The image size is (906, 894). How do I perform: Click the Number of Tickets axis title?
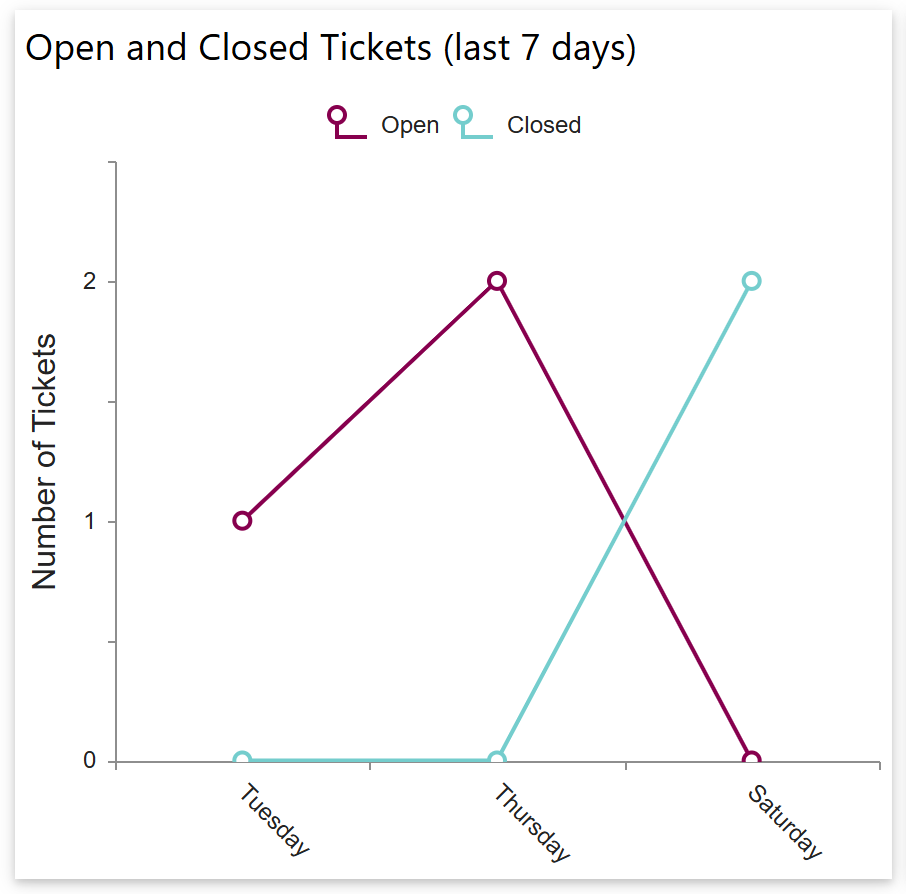45,462
